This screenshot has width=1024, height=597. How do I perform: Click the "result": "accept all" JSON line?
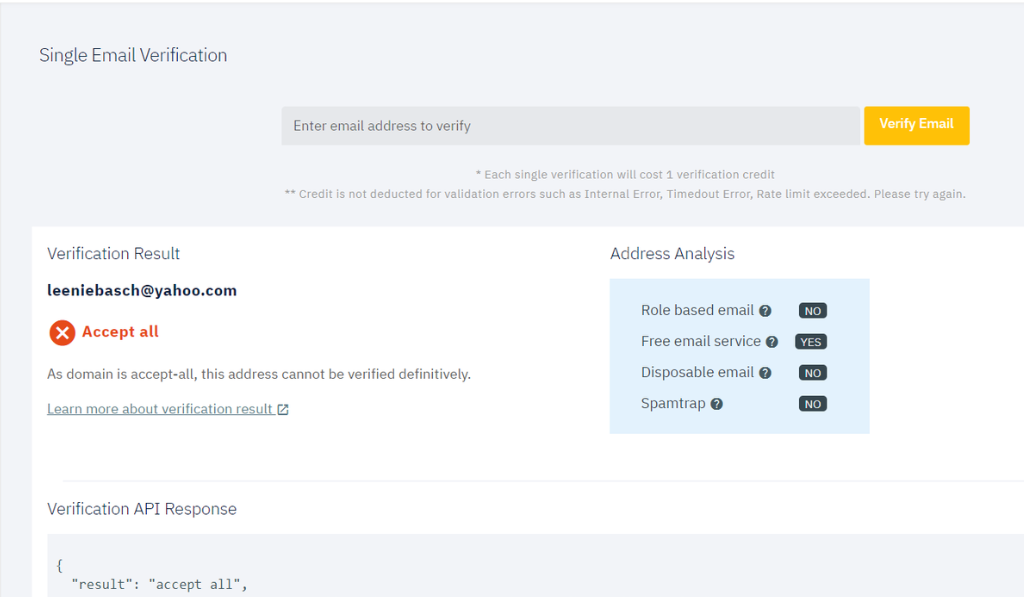(159, 585)
